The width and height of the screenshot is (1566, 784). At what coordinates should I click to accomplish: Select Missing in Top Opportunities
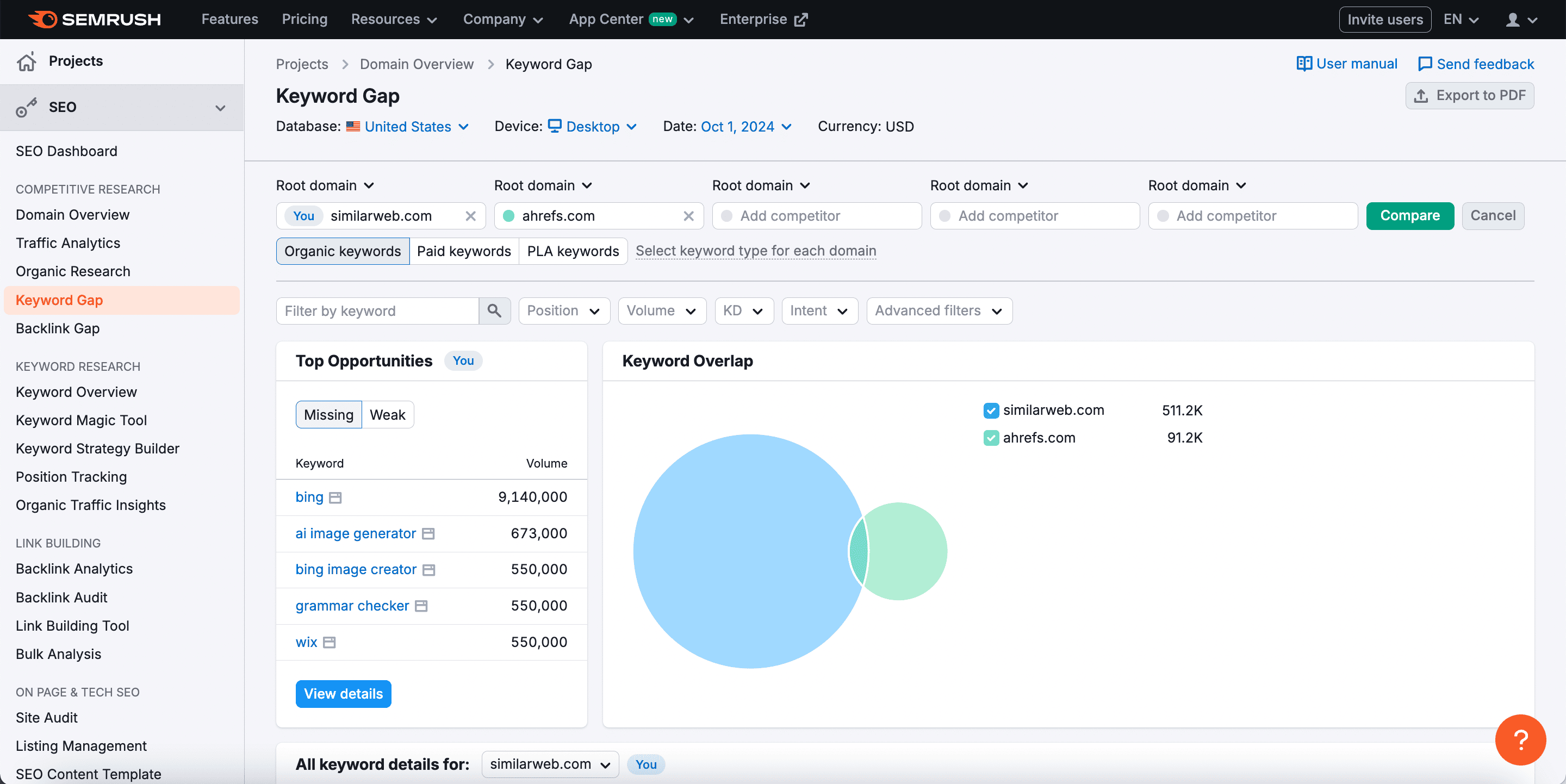point(328,414)
